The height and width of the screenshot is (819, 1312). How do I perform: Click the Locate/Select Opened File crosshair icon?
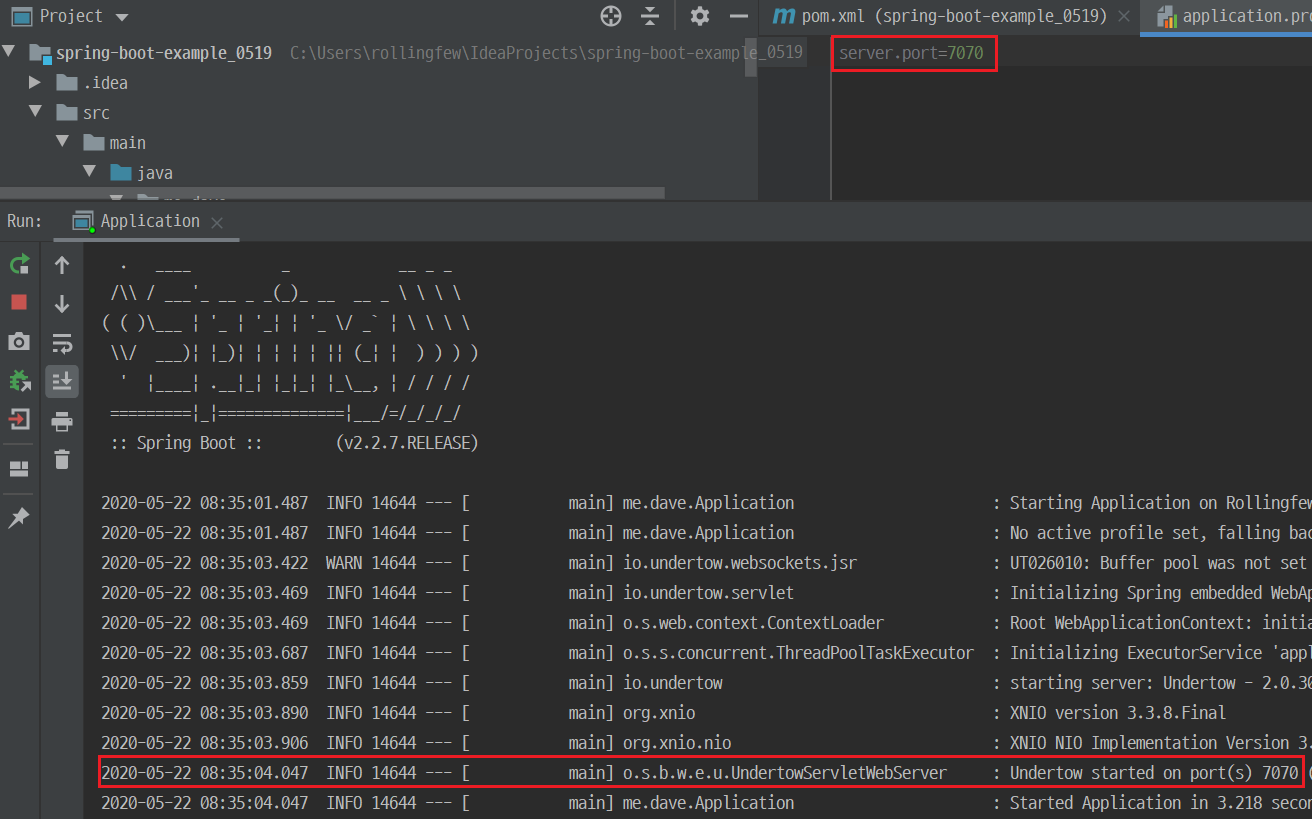point(610,16)
